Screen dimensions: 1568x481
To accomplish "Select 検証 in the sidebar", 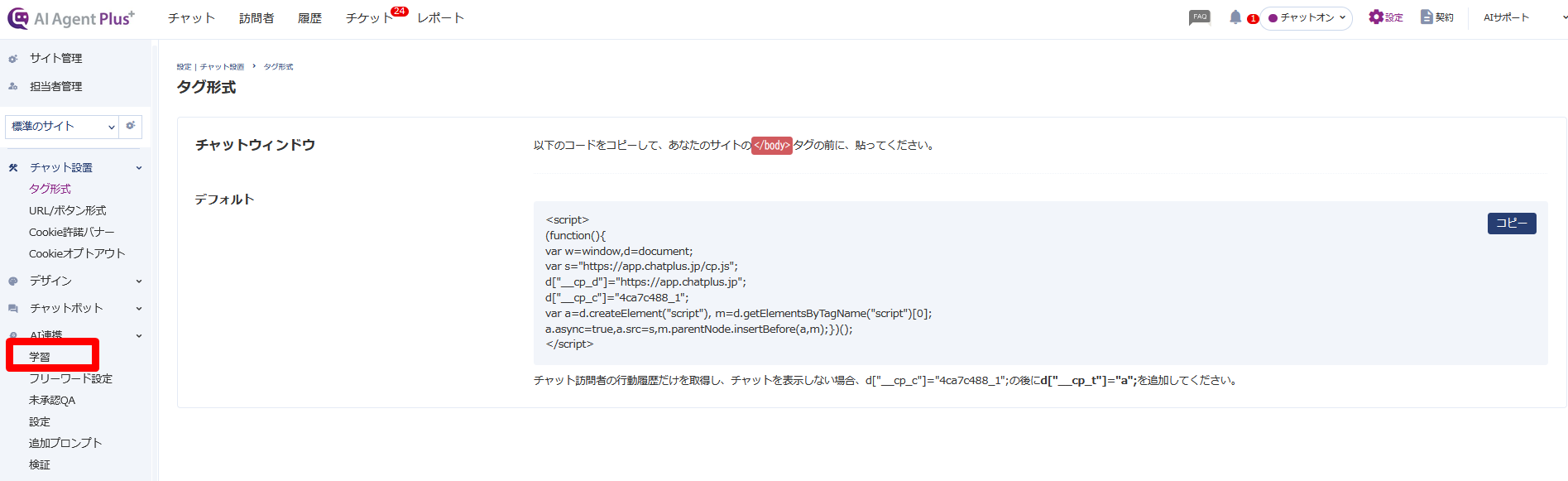I will click(40, 464).
